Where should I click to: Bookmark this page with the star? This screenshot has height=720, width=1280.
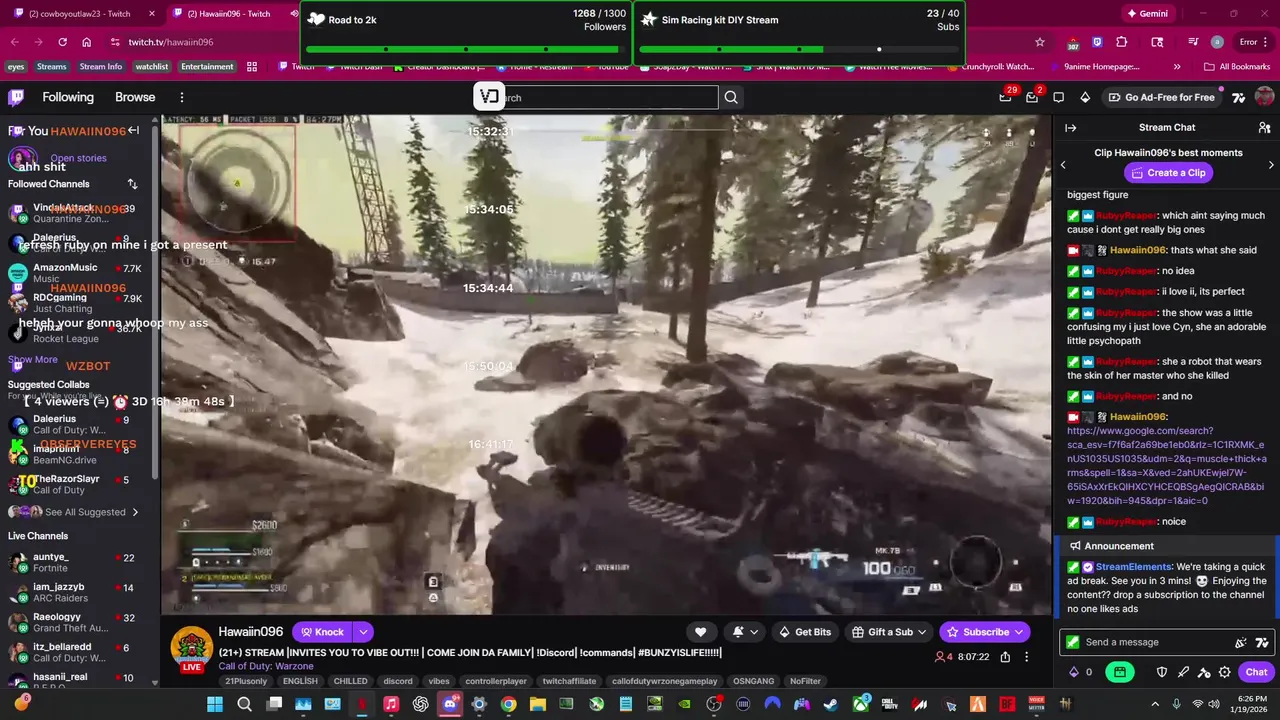coord(1040,42)
